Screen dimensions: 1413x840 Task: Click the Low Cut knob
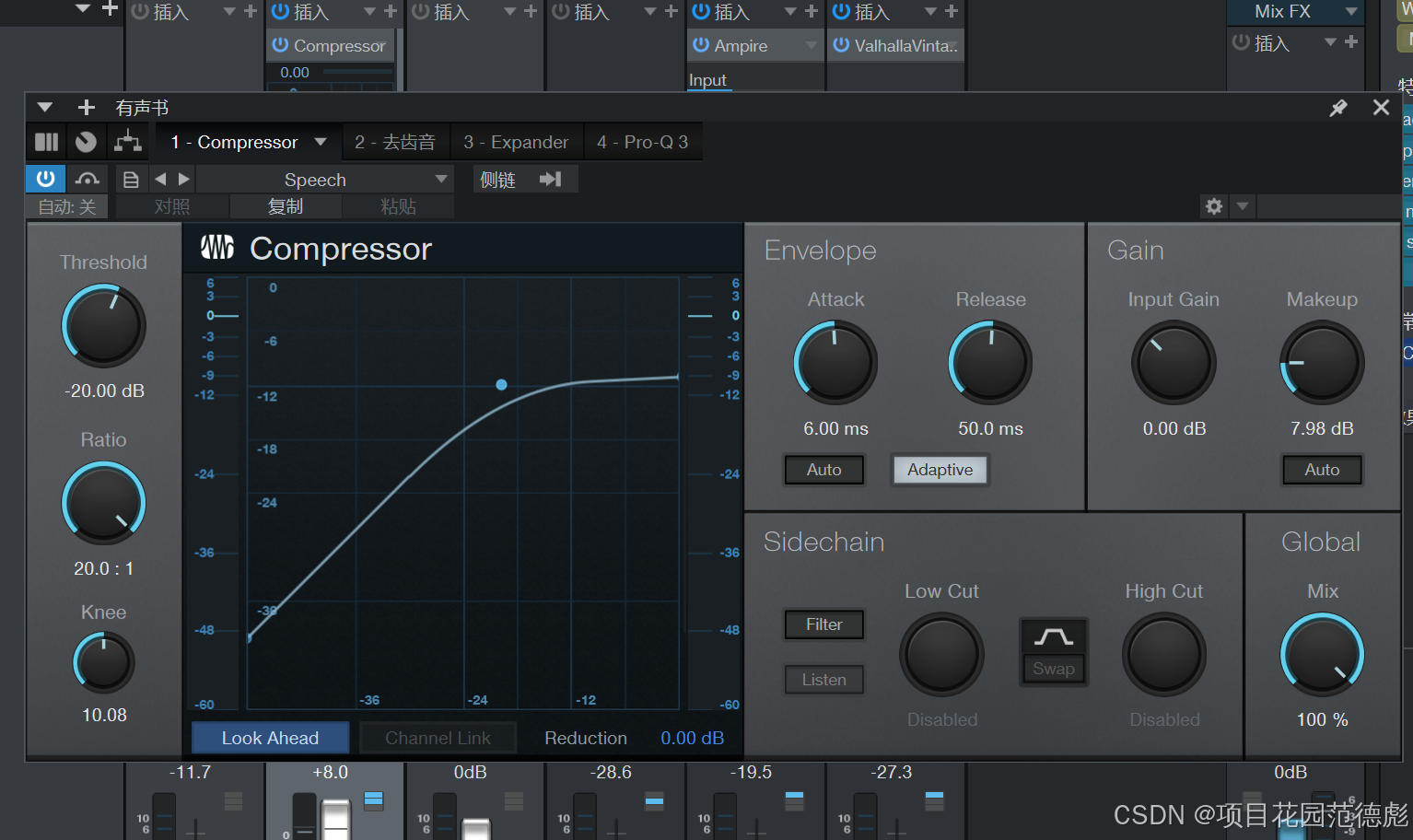click(941, 655)
